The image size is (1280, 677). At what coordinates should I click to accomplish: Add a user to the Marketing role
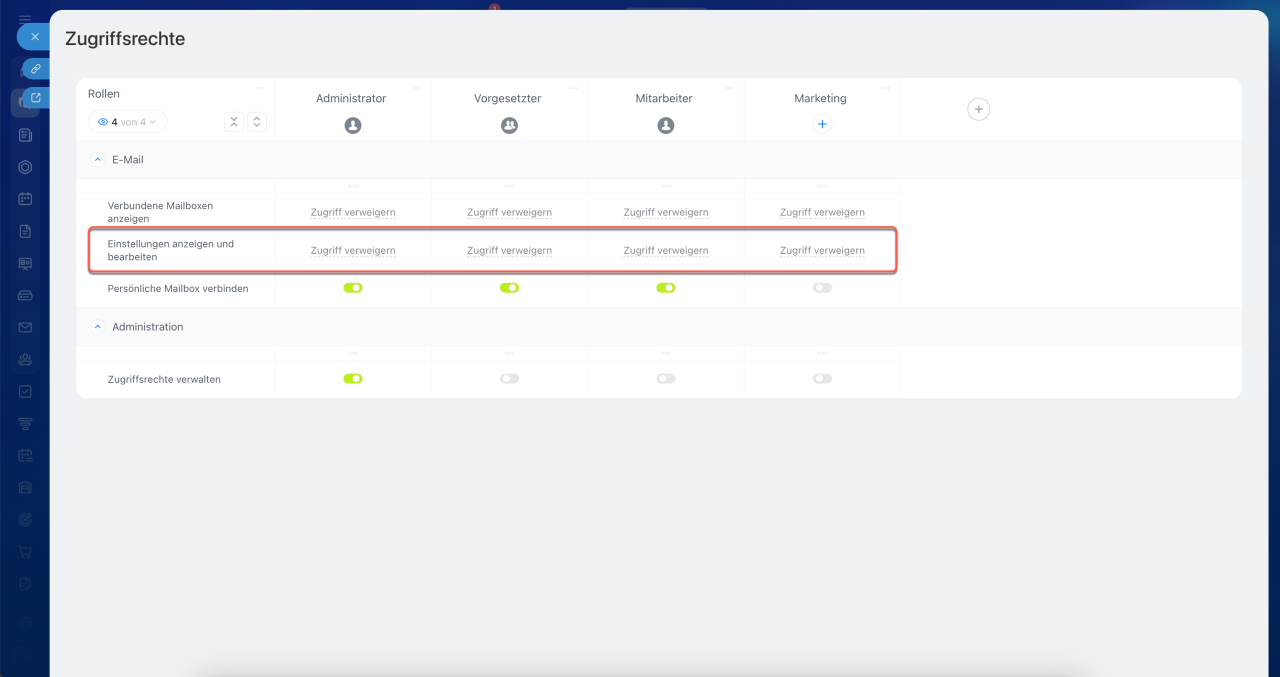pyautogui.click(x=822, y=125)
